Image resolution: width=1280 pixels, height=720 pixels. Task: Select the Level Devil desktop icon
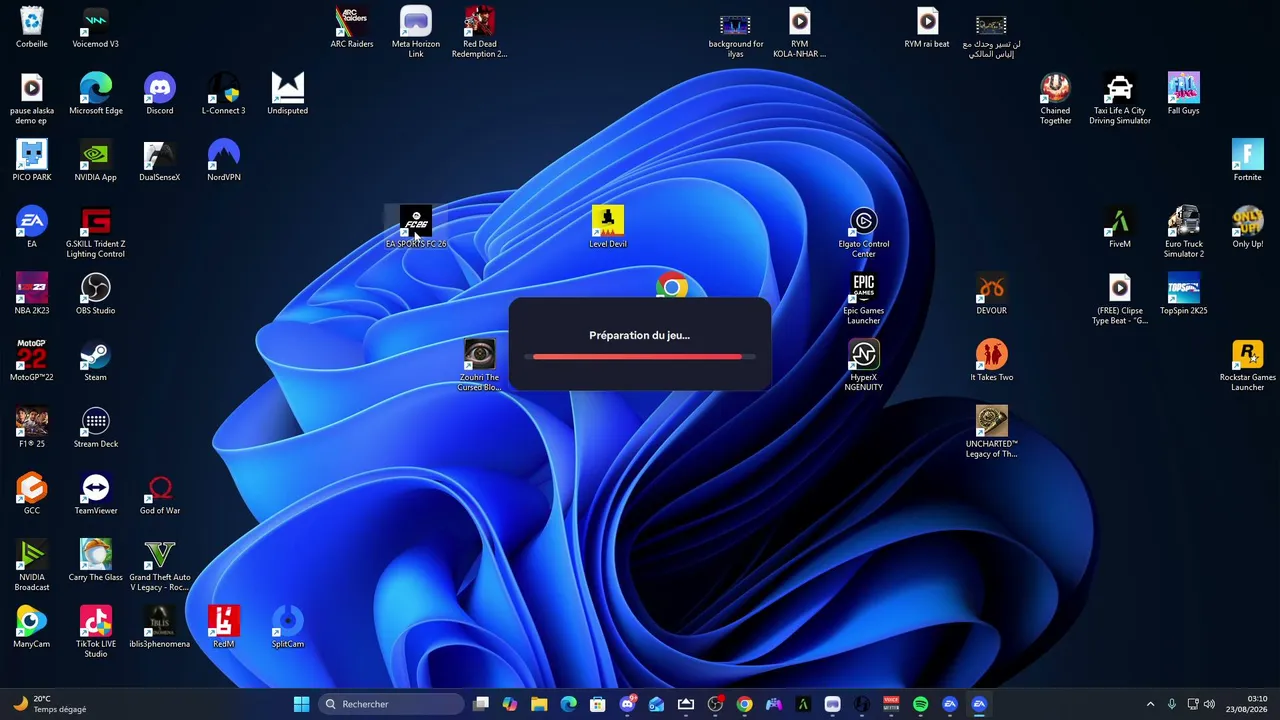608,228
